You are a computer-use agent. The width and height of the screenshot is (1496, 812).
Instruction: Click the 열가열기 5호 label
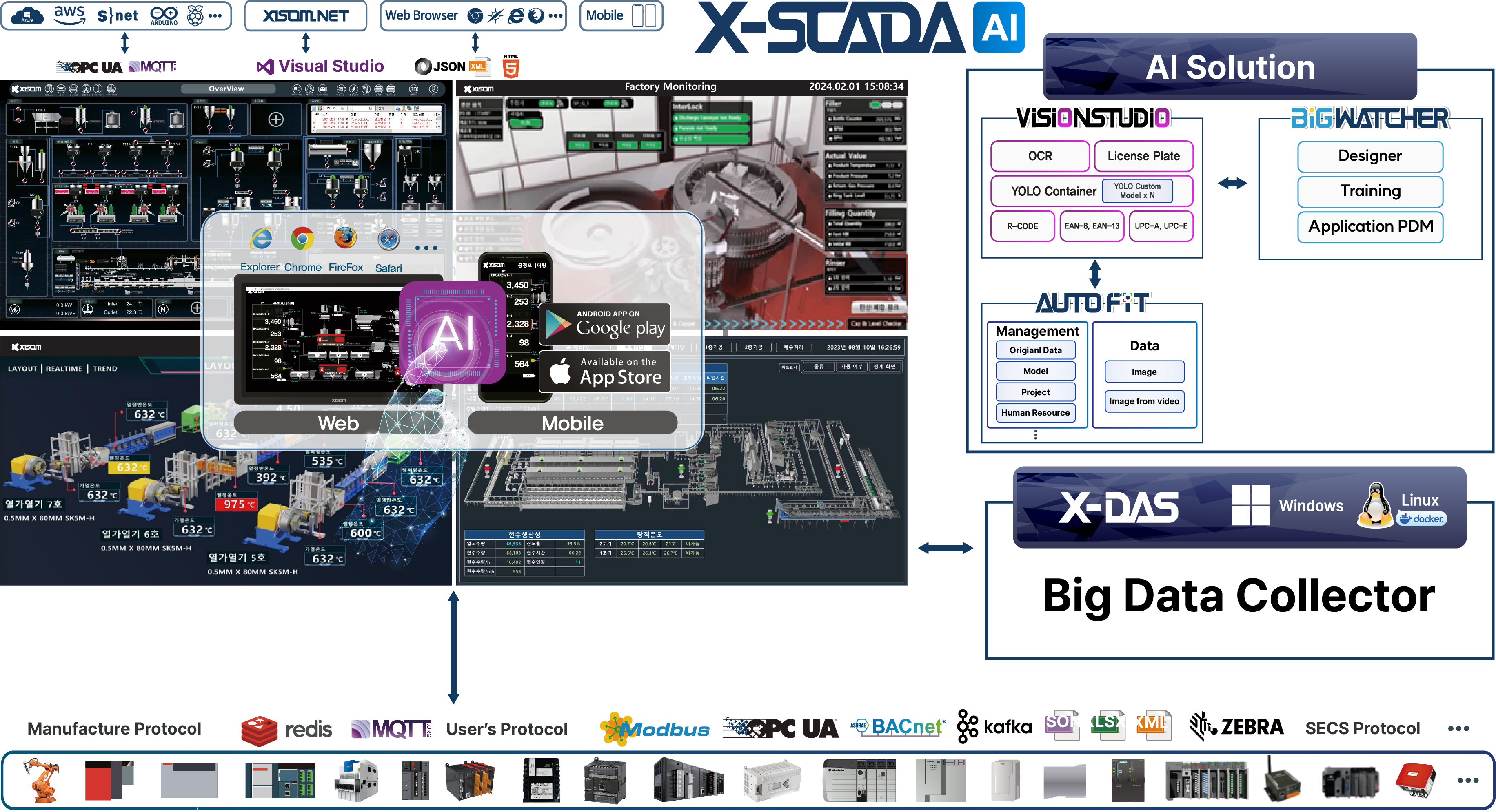pos(237,557)
